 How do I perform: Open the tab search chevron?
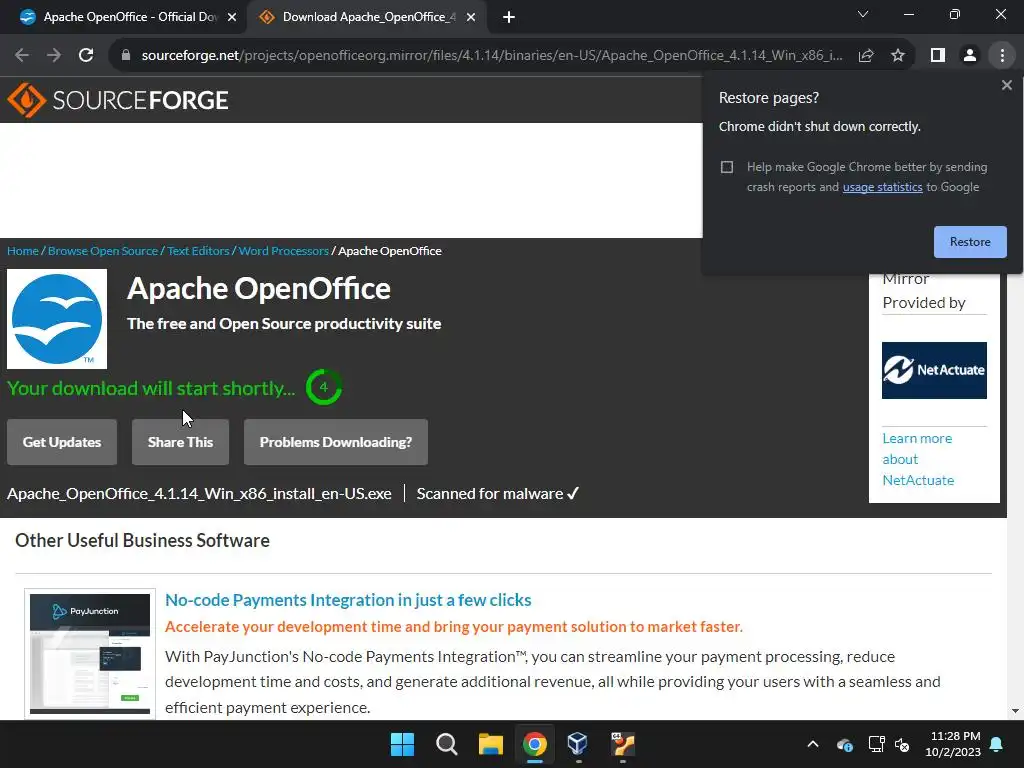(863, 14)
